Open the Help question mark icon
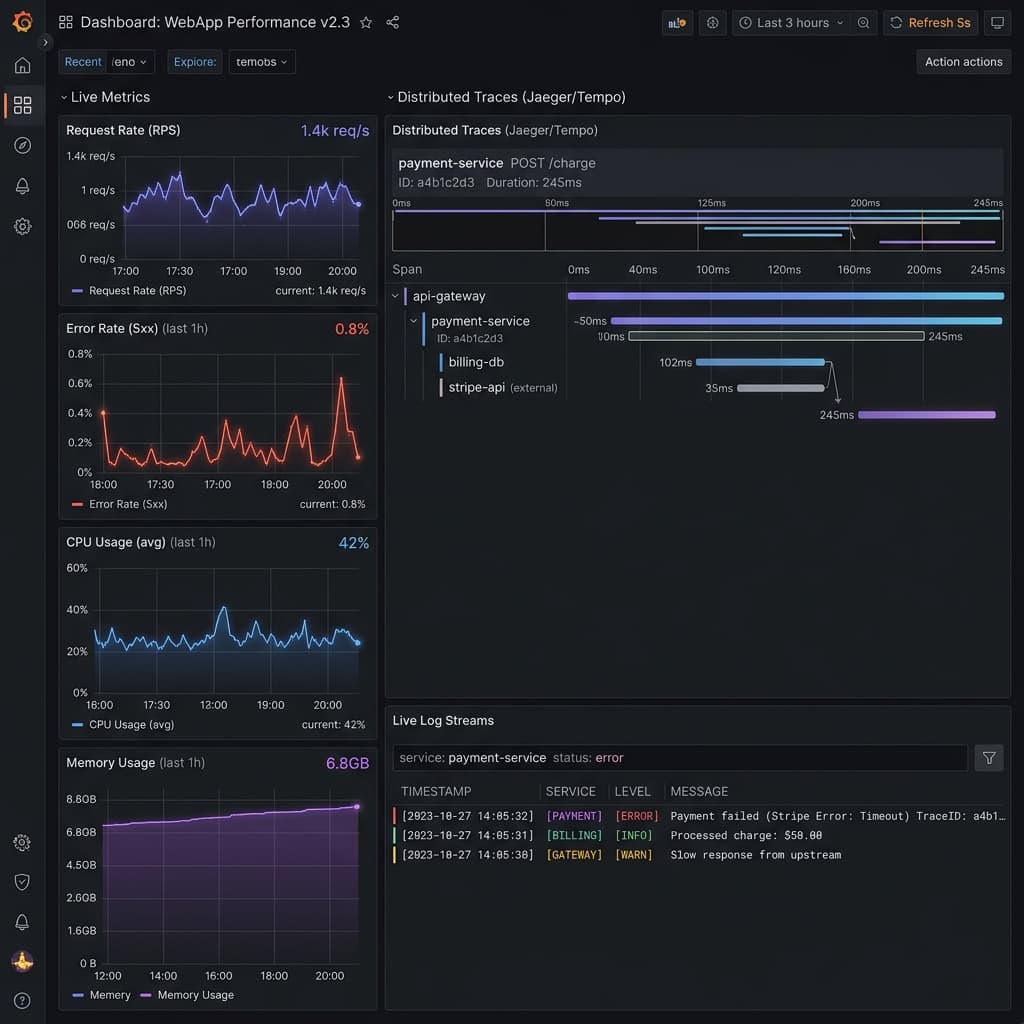Image resolution: width=1024 pixels, height=1024 pixels. [x=22, y=1000]
